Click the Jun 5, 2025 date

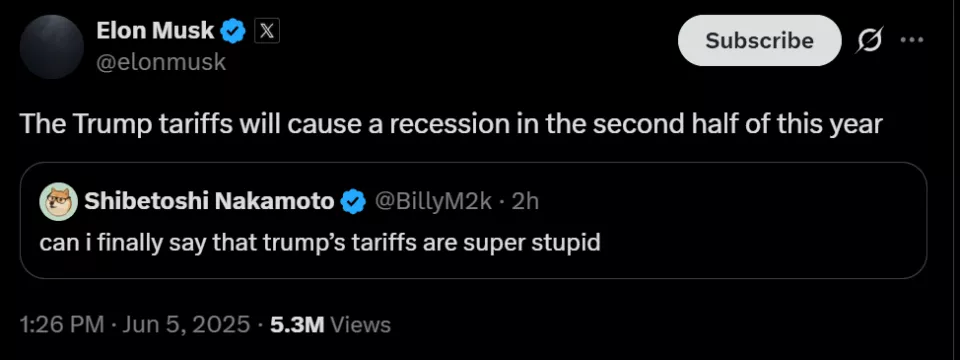point(186,324)
